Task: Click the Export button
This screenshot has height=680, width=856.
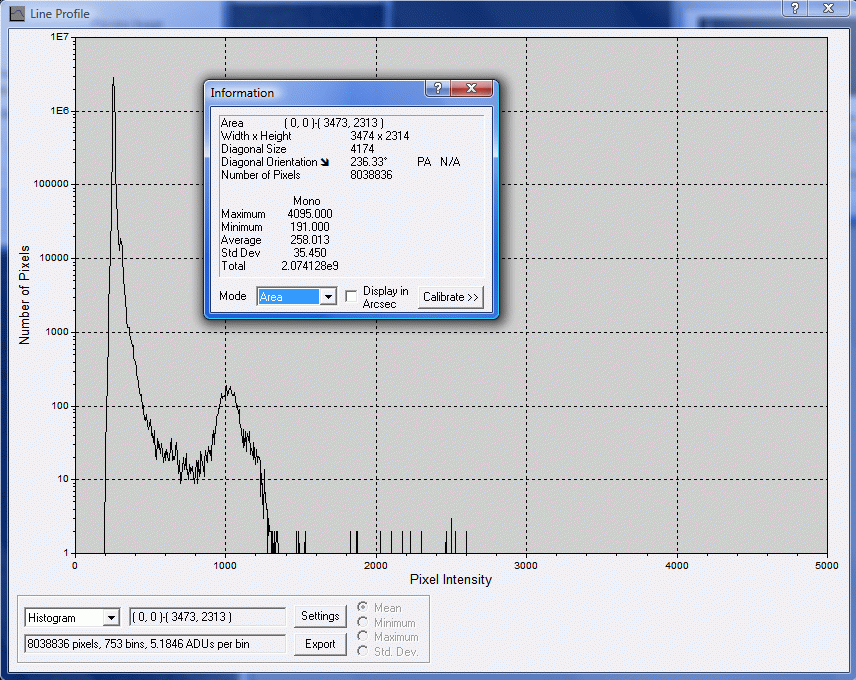Action: [319, 644]
